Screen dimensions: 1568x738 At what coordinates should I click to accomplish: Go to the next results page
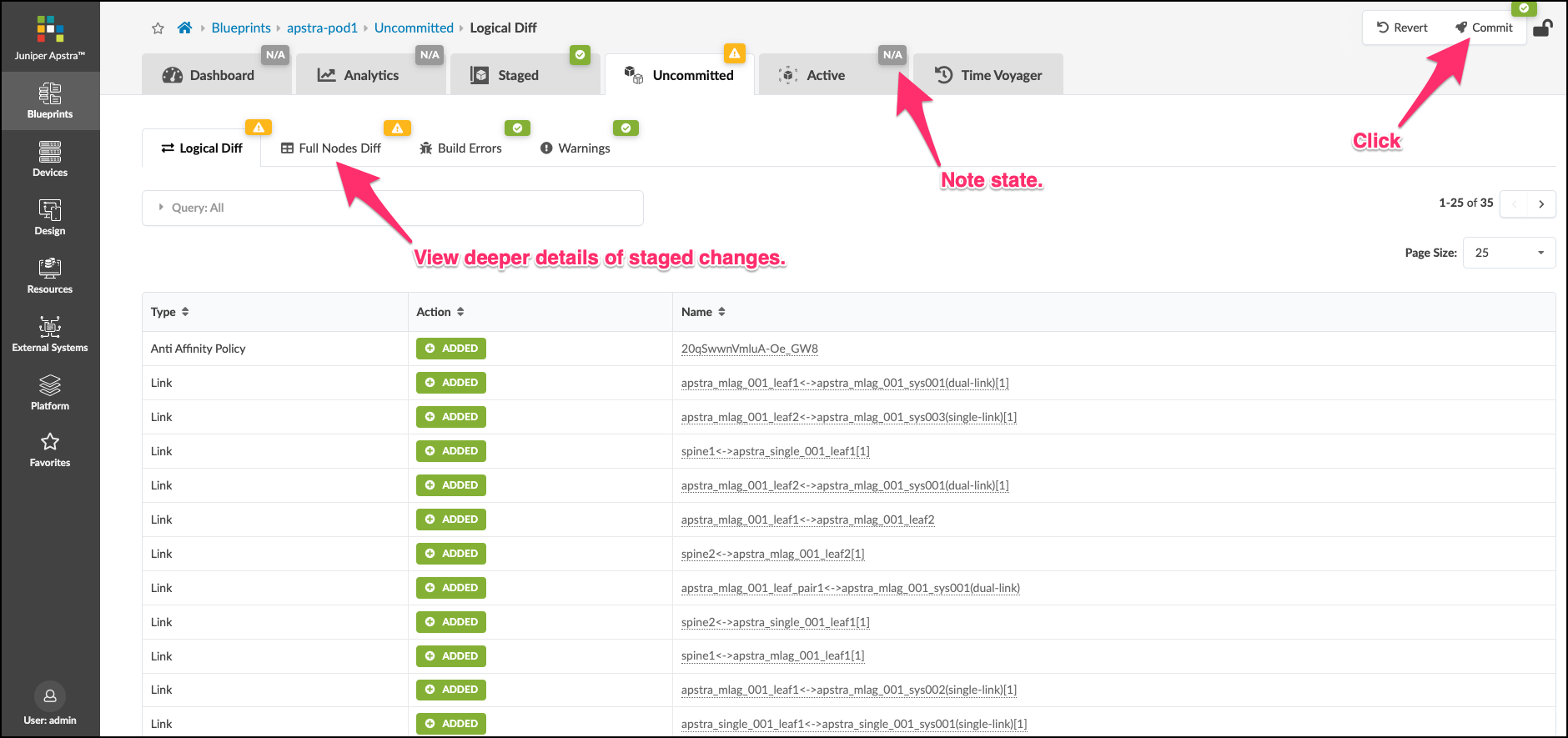[x=1541, y=203]
